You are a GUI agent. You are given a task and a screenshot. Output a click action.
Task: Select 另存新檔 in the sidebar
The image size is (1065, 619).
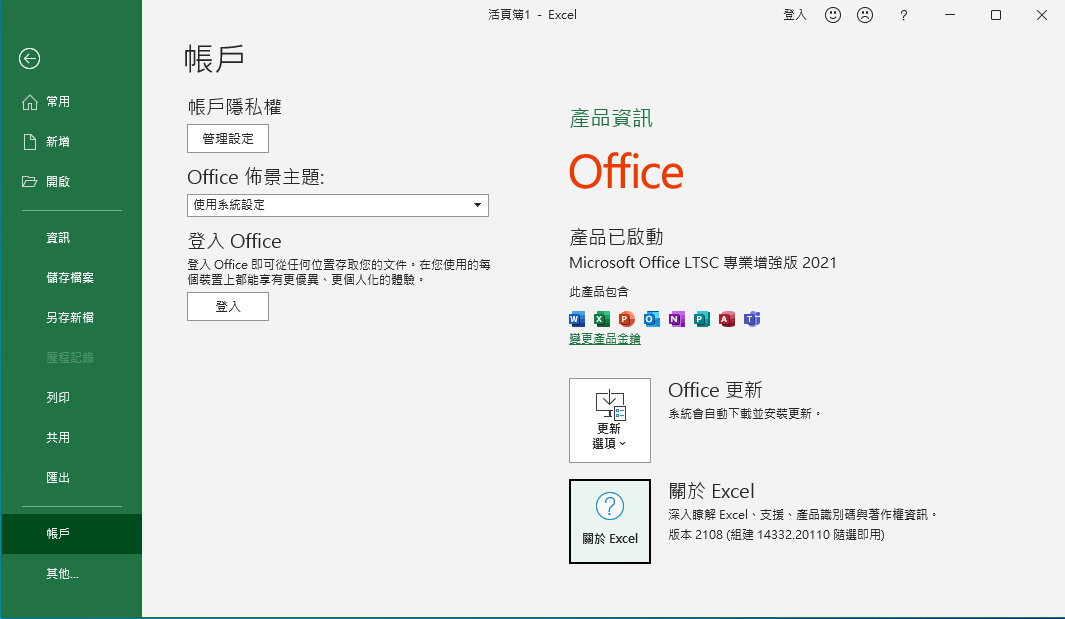pos(71,318)
